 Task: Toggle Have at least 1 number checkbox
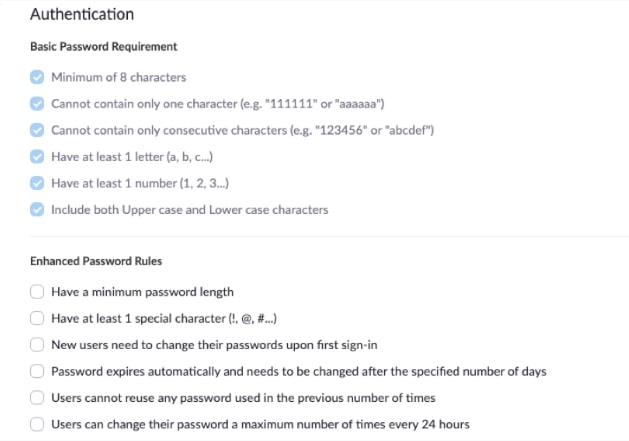[37, 183]
